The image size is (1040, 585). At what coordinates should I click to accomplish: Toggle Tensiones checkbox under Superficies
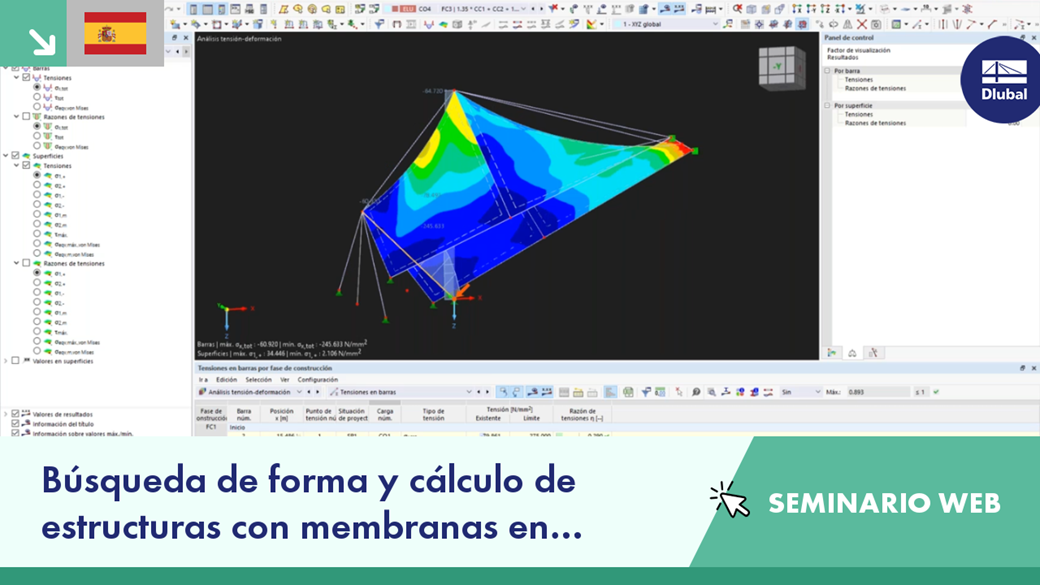27,166
